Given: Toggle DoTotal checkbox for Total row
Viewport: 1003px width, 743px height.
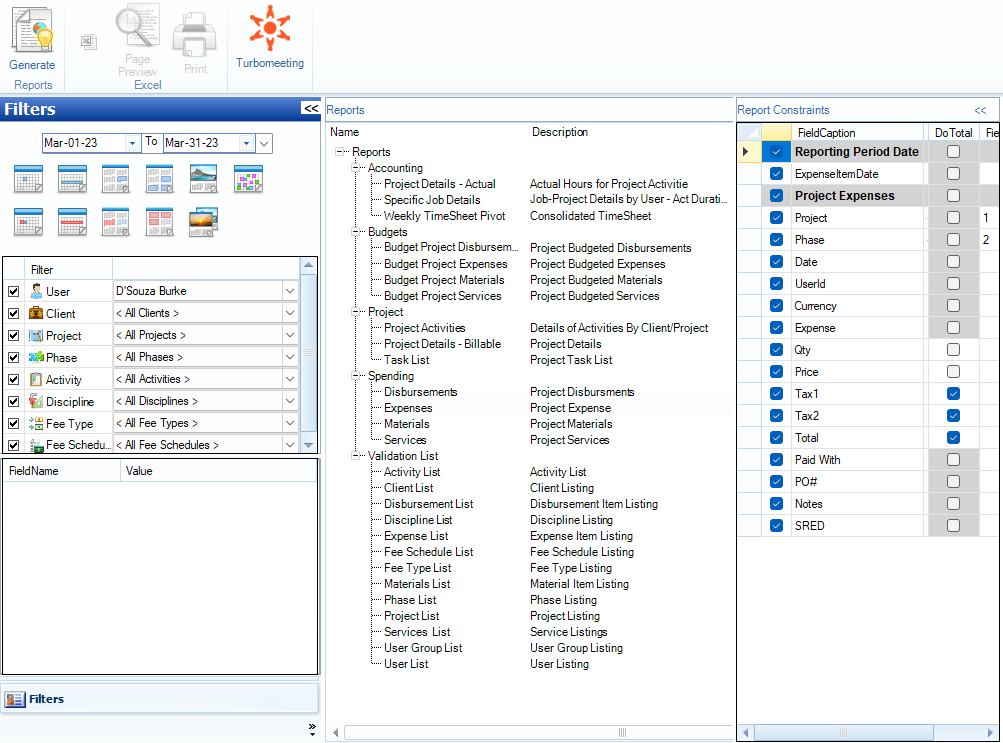Looking at the screenshot, I should click(953, 437).
